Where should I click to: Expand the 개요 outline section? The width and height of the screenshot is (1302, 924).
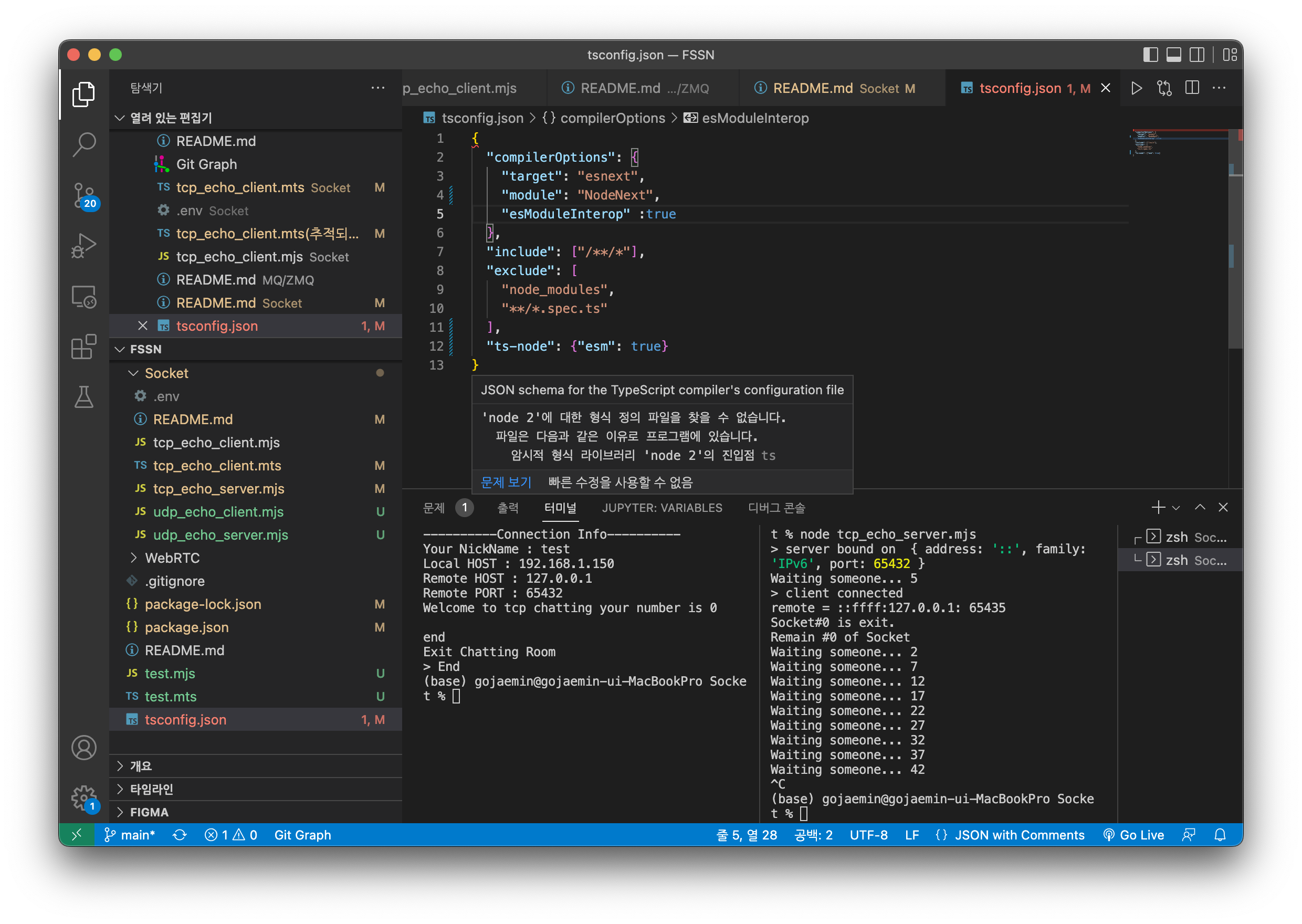point(256,766)
